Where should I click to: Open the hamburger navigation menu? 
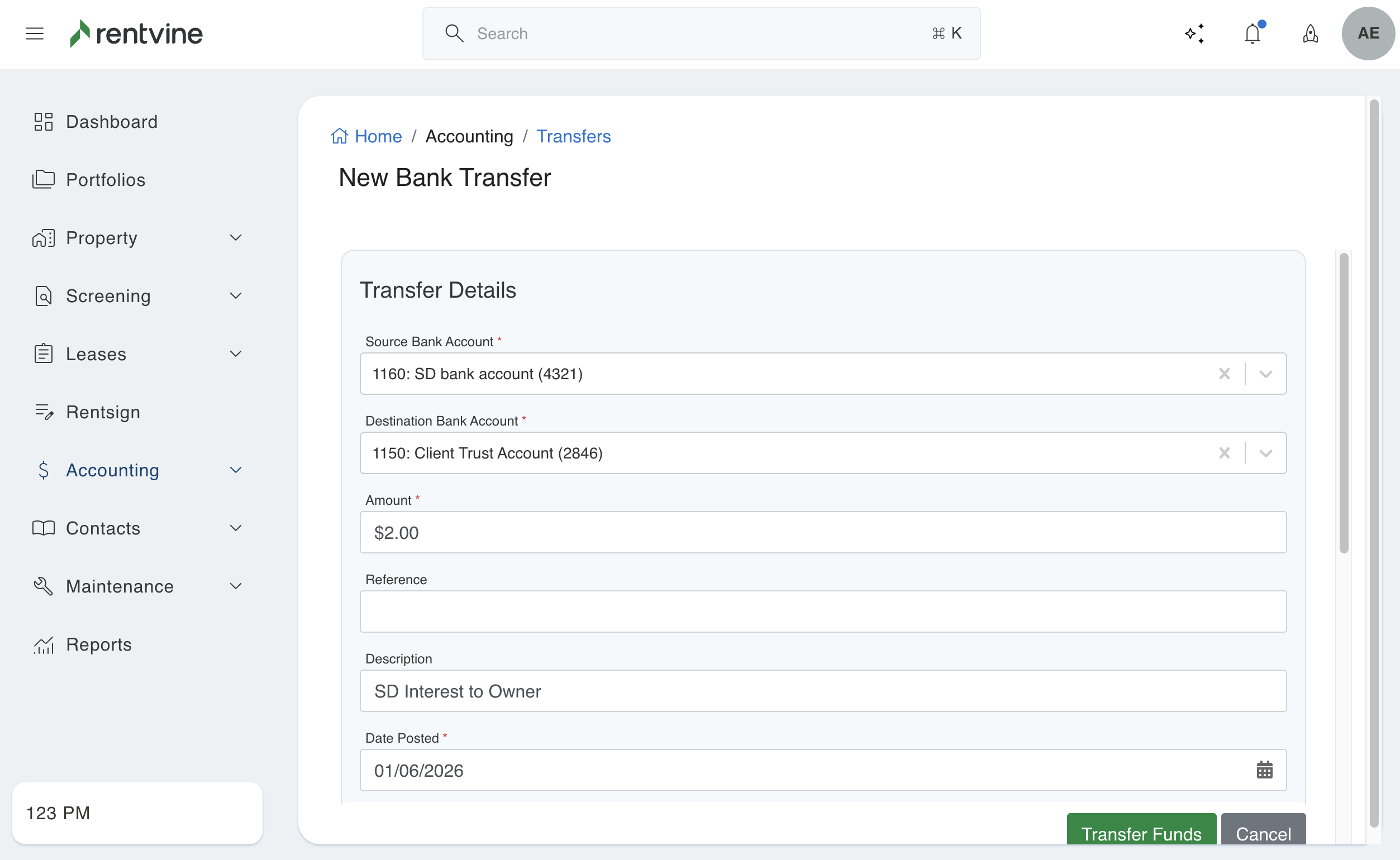point(35,34)
